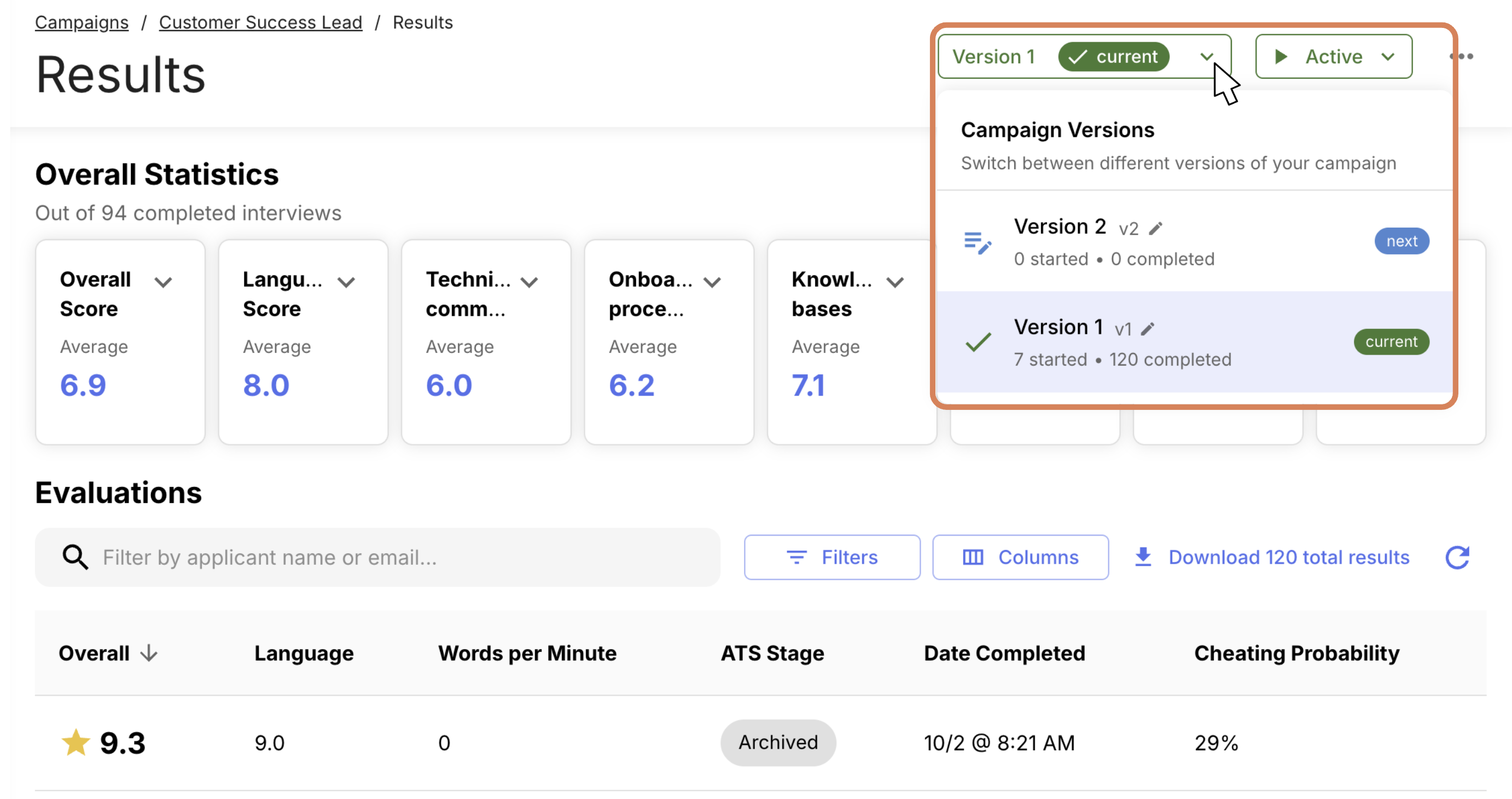Sort by Overall using the arrow icon
Viewport: 1512px width, 799px height.
click(x=149, y=653)
